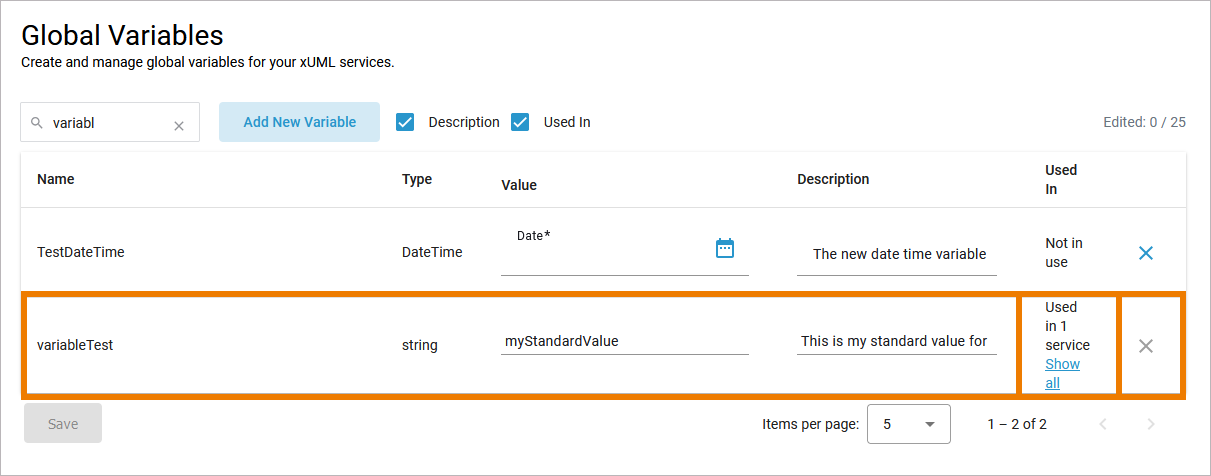Edit the variableTest description field
Viewport: 1211px width, 476px height.
coord(896,342)
